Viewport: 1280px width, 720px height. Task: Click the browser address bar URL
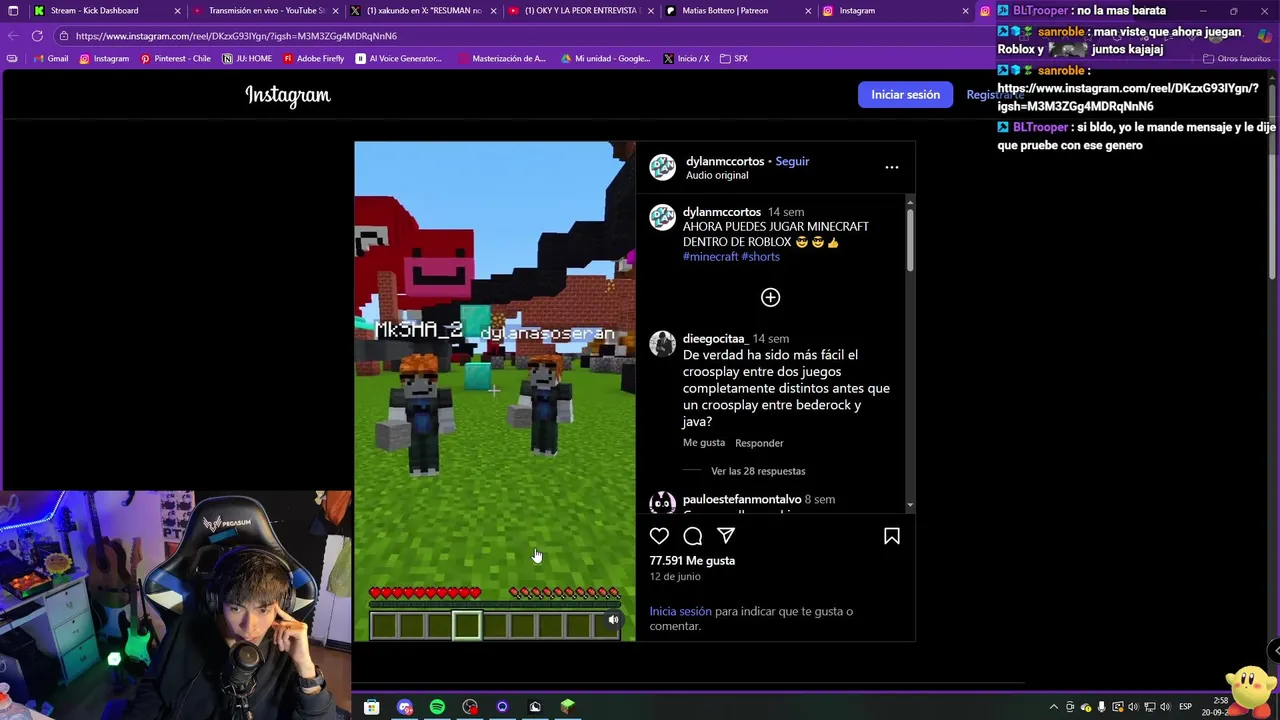pyautogui.click(x=236, y=36)
